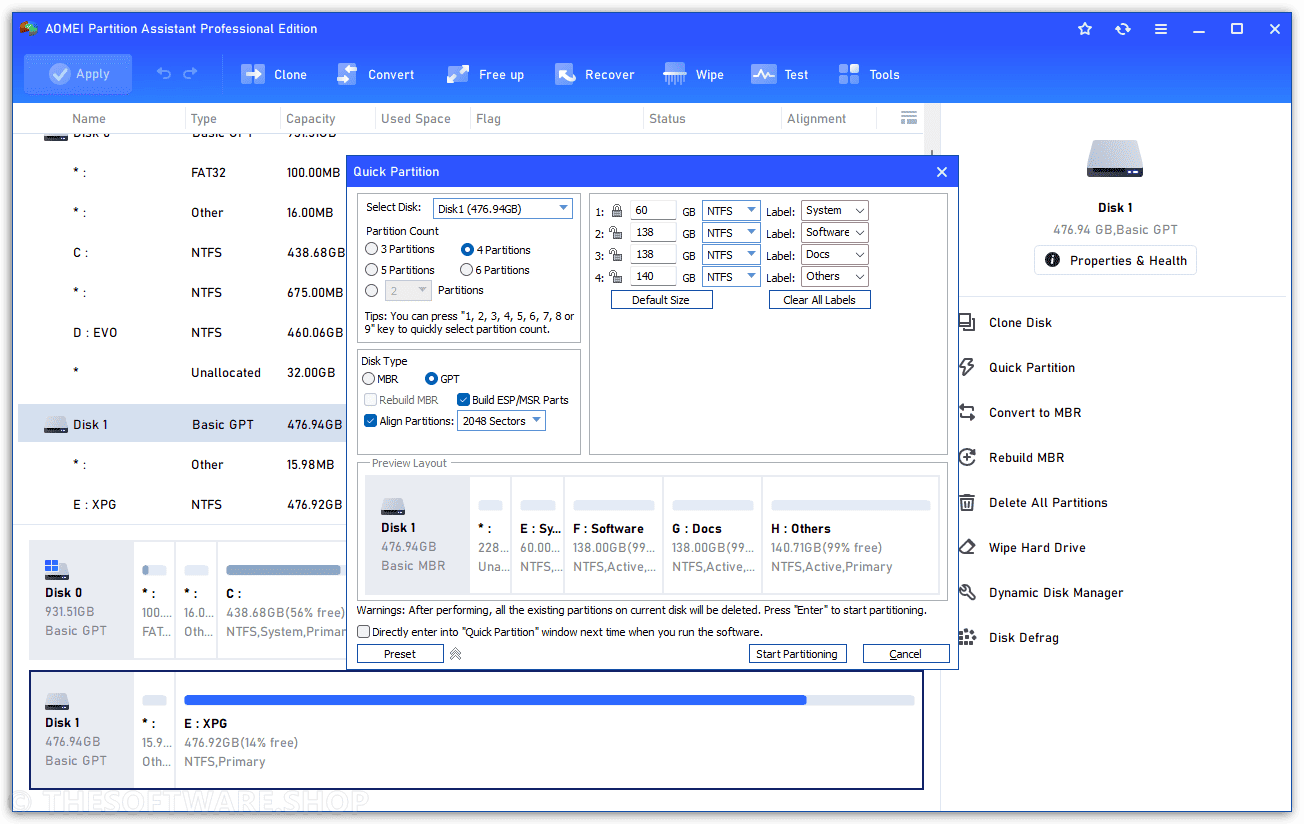Select the GPT disk type radio button

click(432, 379)
